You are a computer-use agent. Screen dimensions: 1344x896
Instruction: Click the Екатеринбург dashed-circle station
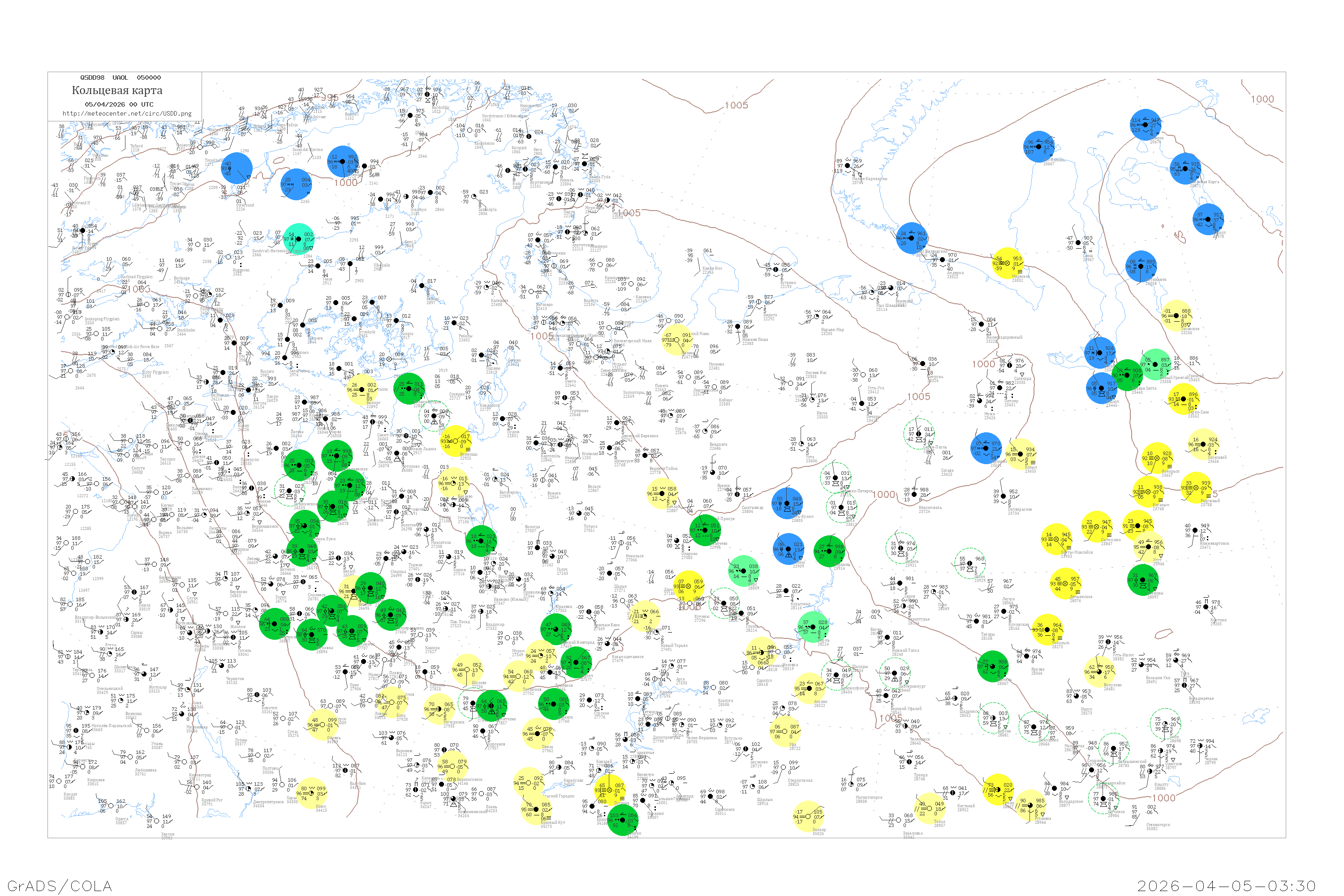pyautogui.click(x=894, y=674)
